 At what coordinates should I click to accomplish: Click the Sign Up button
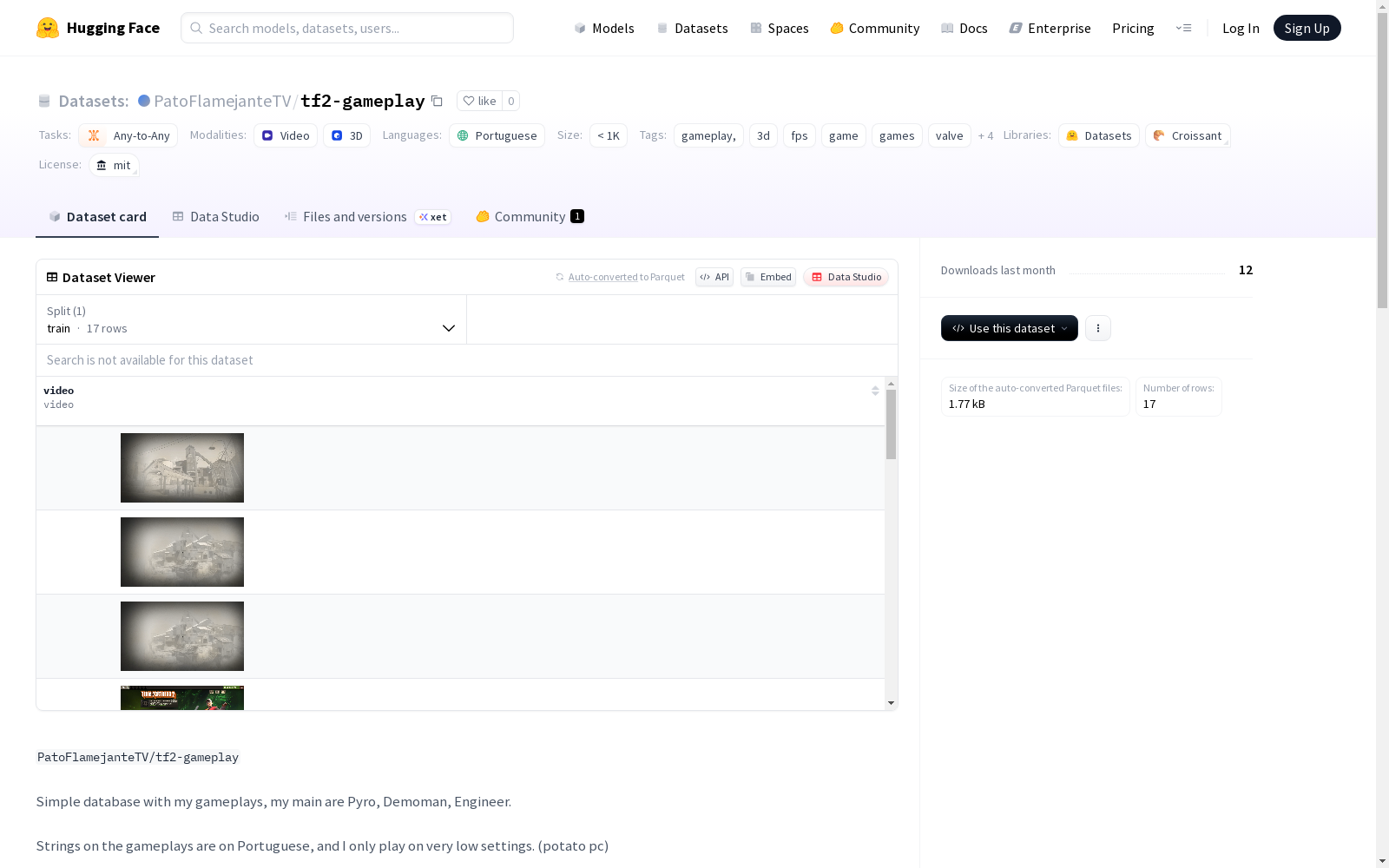tap(1307, 28)
